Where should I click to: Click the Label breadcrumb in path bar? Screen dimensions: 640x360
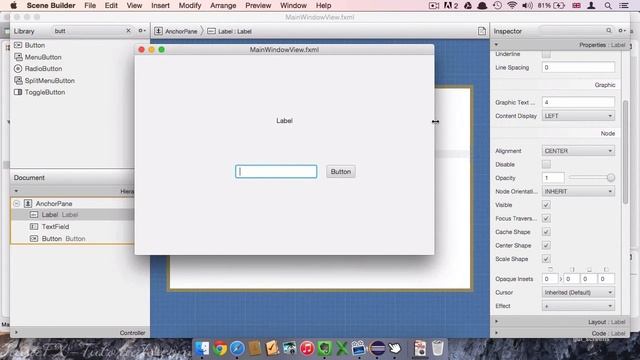tap(229, 31)
